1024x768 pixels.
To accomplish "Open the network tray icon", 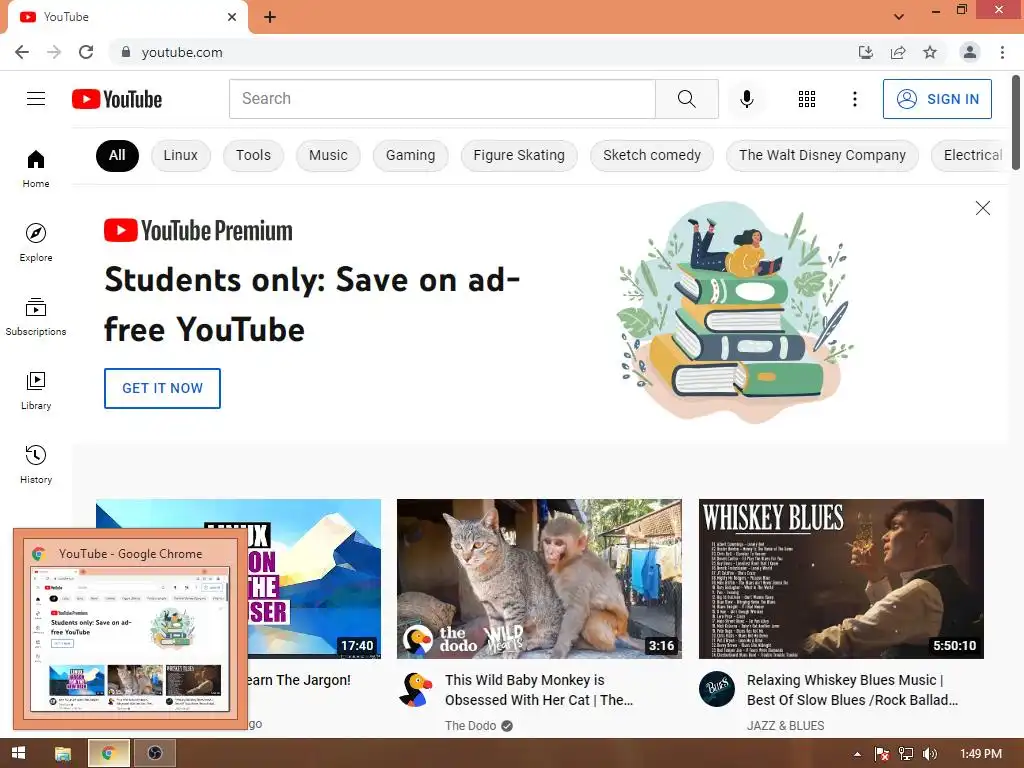I will (906, 754).
